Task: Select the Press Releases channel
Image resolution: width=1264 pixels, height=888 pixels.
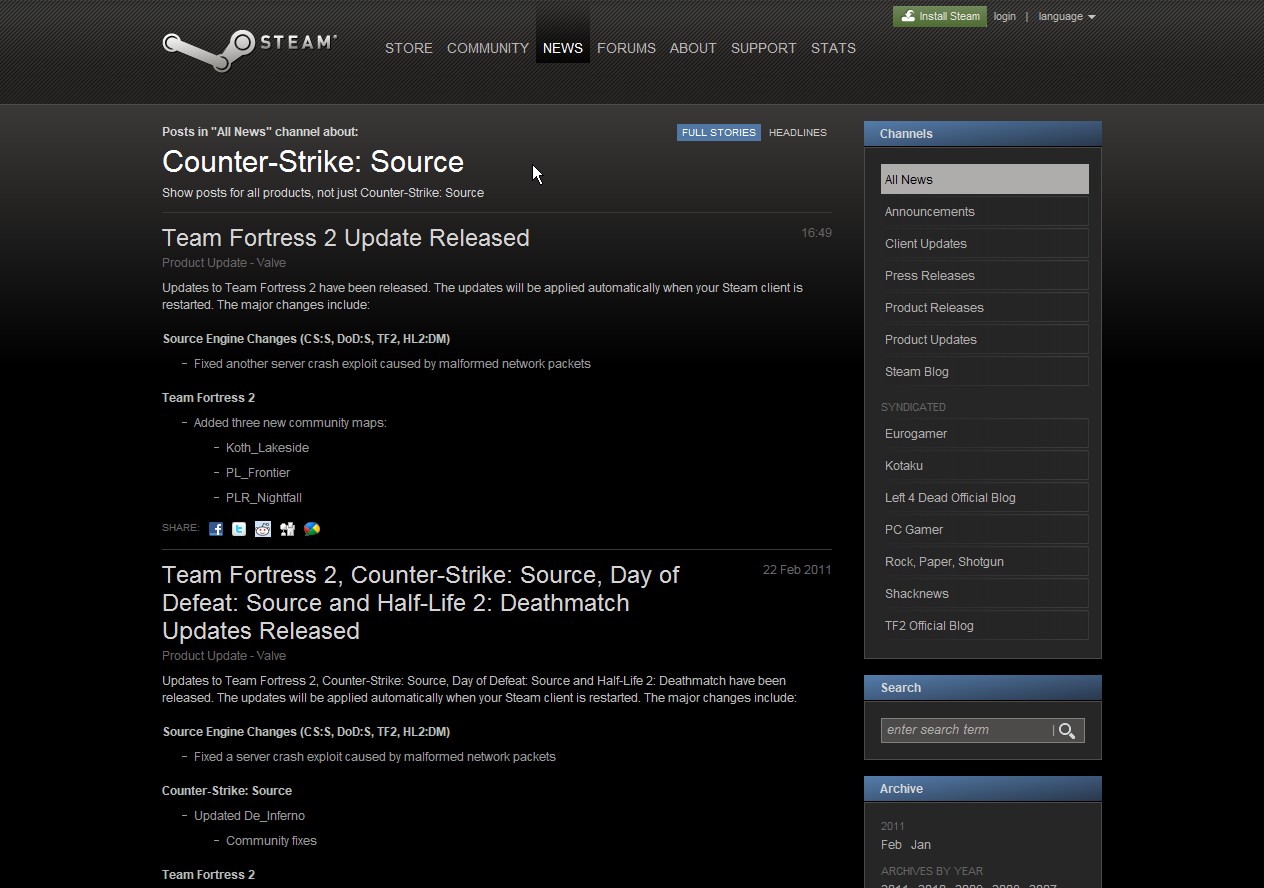Action: click(x=985, y=276)
